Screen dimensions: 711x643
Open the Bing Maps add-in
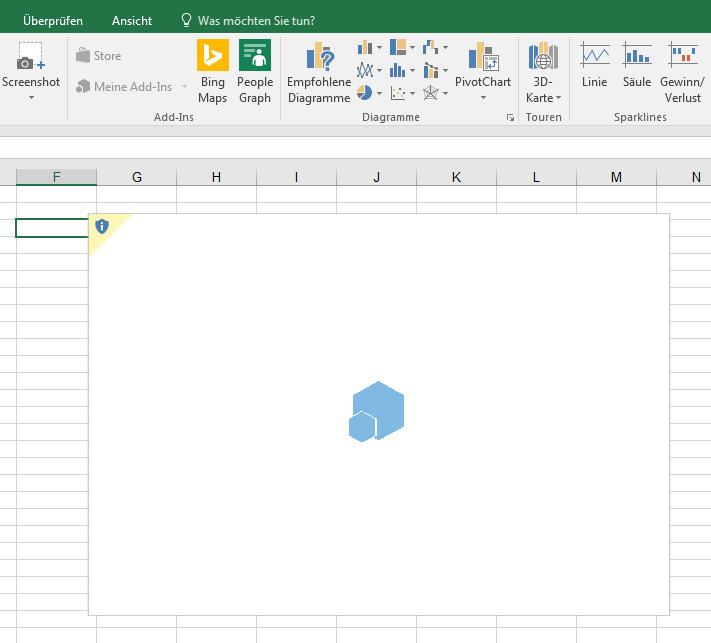(212, 71)
